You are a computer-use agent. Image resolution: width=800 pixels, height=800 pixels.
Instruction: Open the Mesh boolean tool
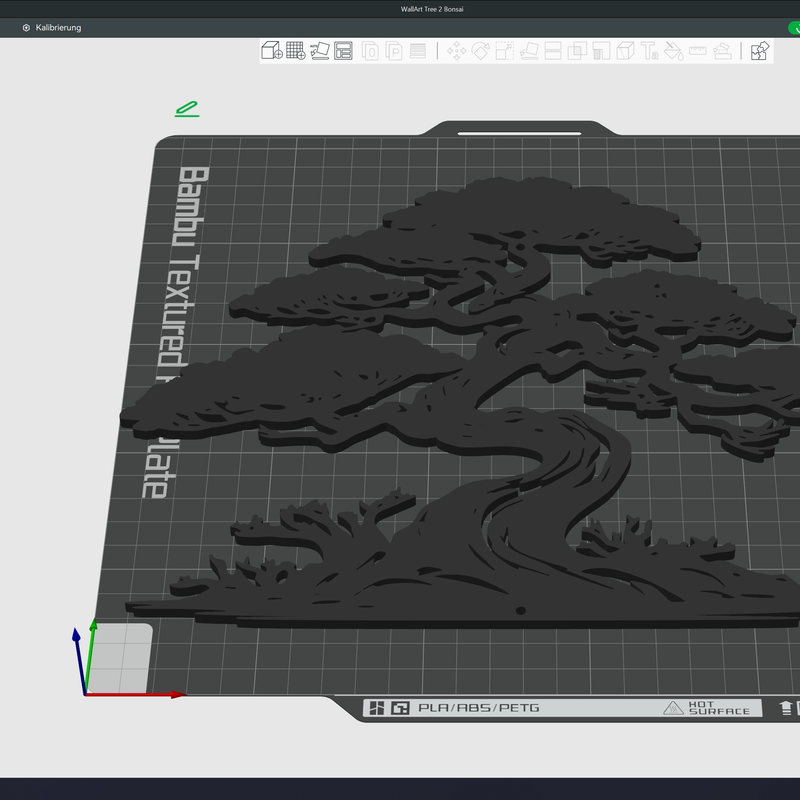(x=577, y=51)
